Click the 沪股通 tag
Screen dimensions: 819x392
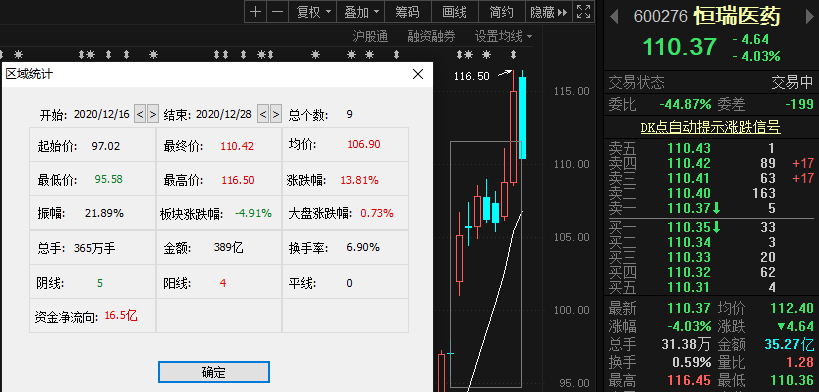tap(370, 37)
